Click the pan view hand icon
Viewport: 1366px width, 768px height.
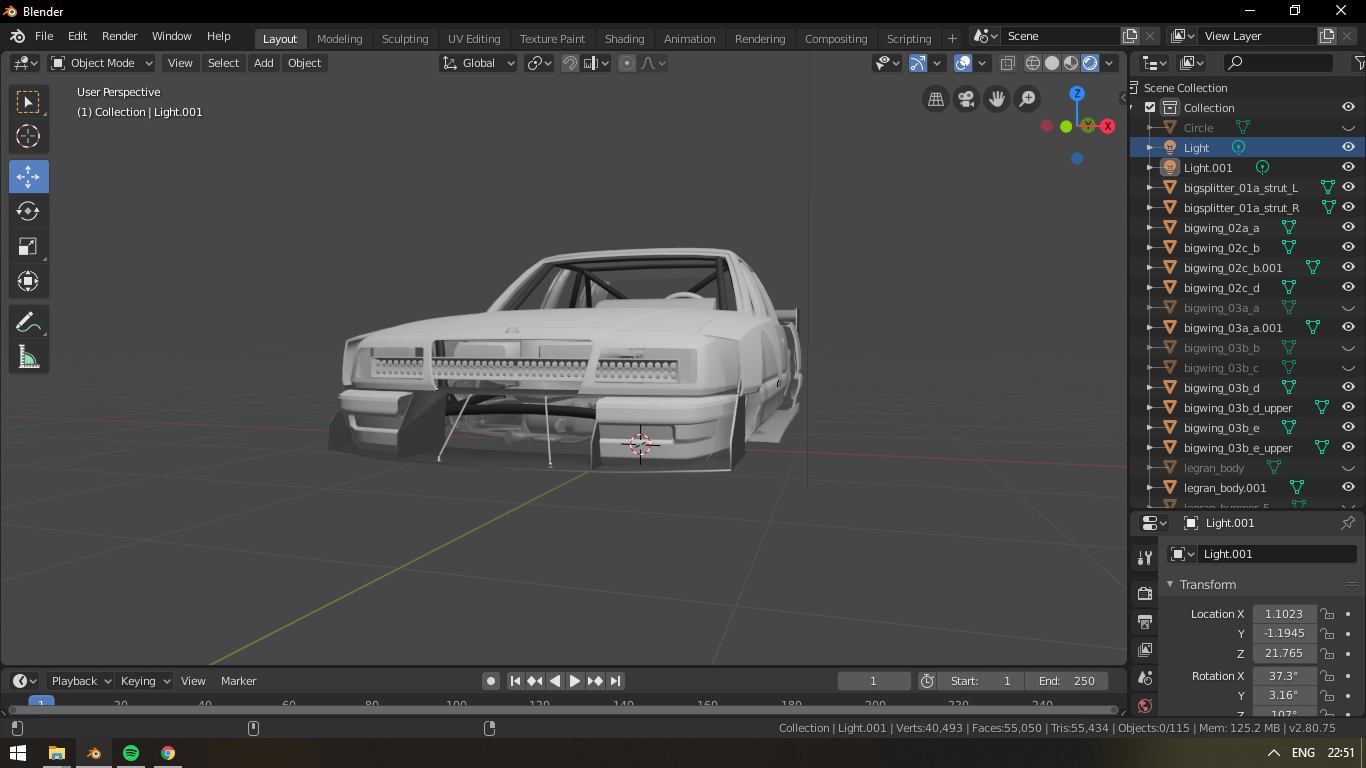[996, 99]
